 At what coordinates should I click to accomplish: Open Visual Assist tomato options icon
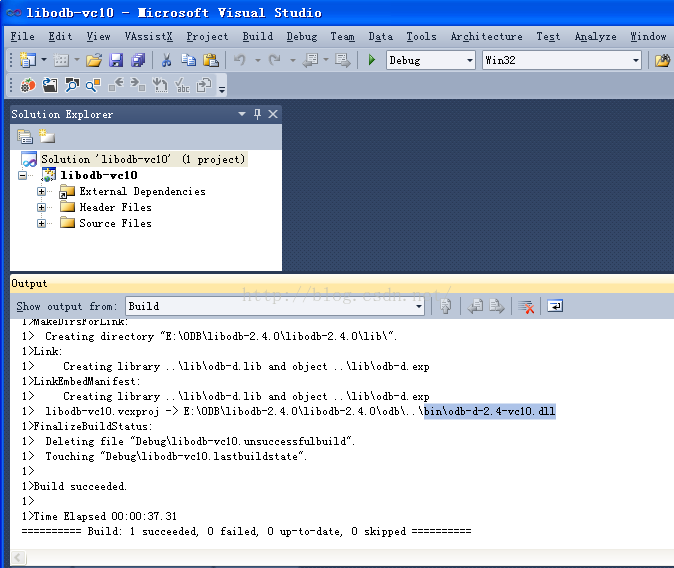(x=28, y=85)
